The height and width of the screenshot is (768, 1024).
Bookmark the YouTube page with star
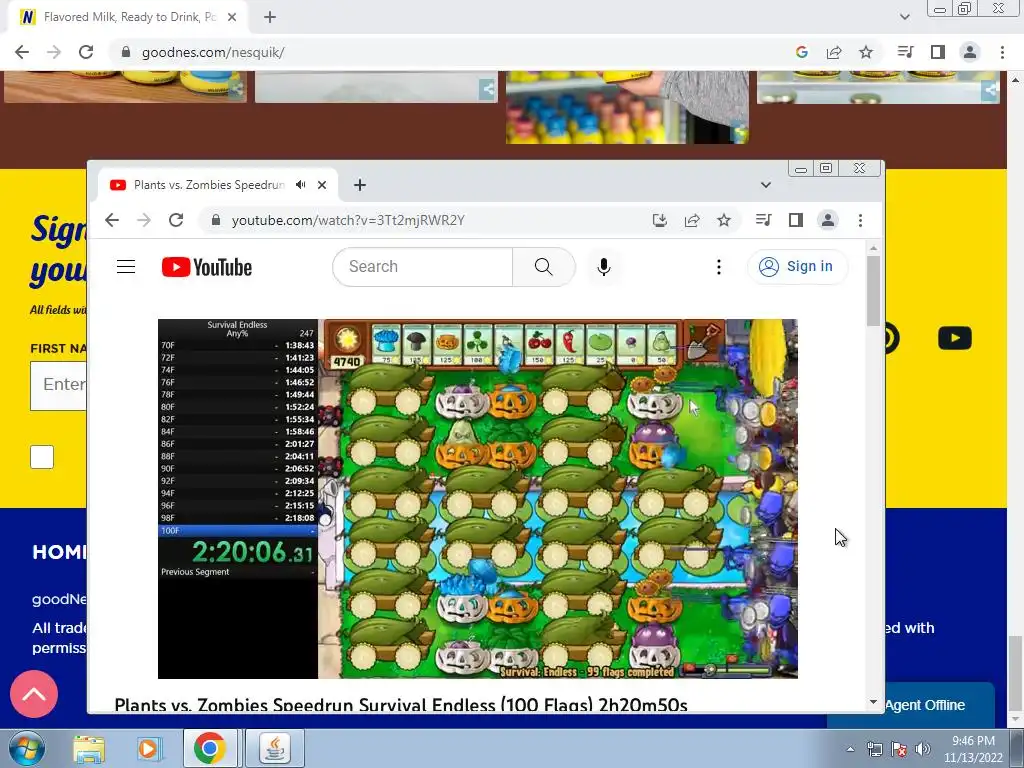coord(724,220)
